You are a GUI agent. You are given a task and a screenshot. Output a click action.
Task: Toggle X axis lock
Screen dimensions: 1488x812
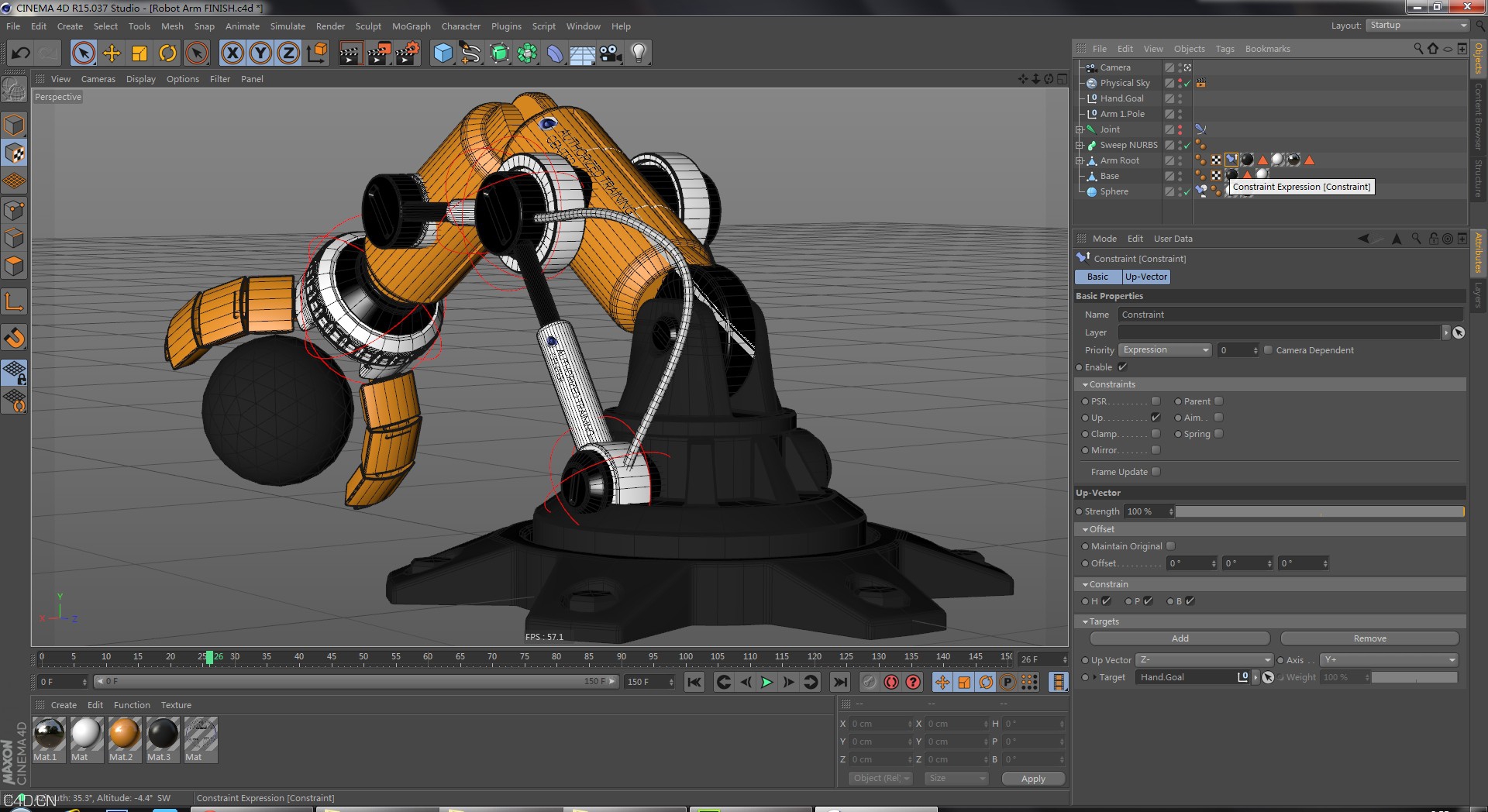[232, 53]
